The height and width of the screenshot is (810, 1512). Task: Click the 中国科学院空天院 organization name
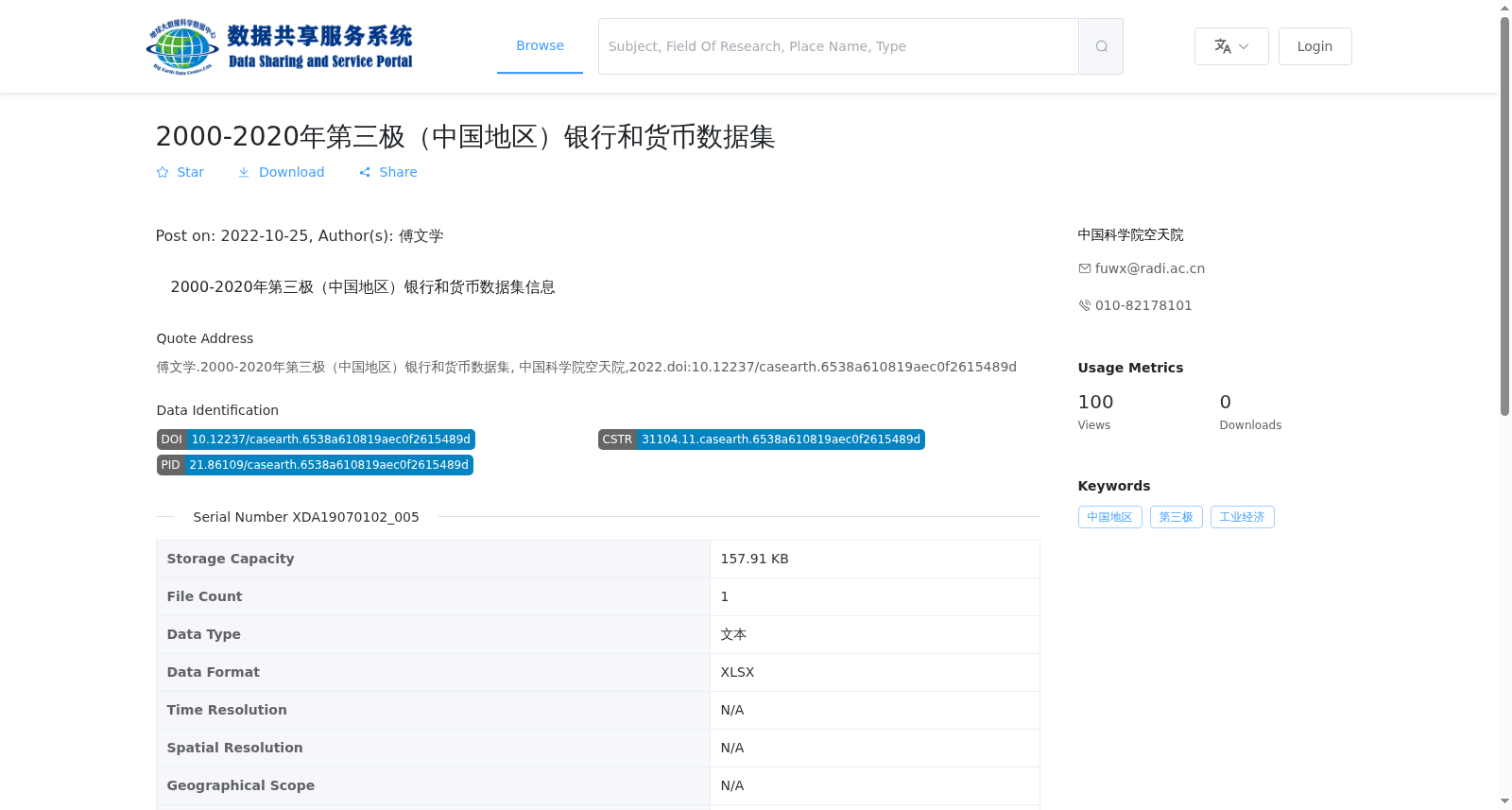(1130, 234)
